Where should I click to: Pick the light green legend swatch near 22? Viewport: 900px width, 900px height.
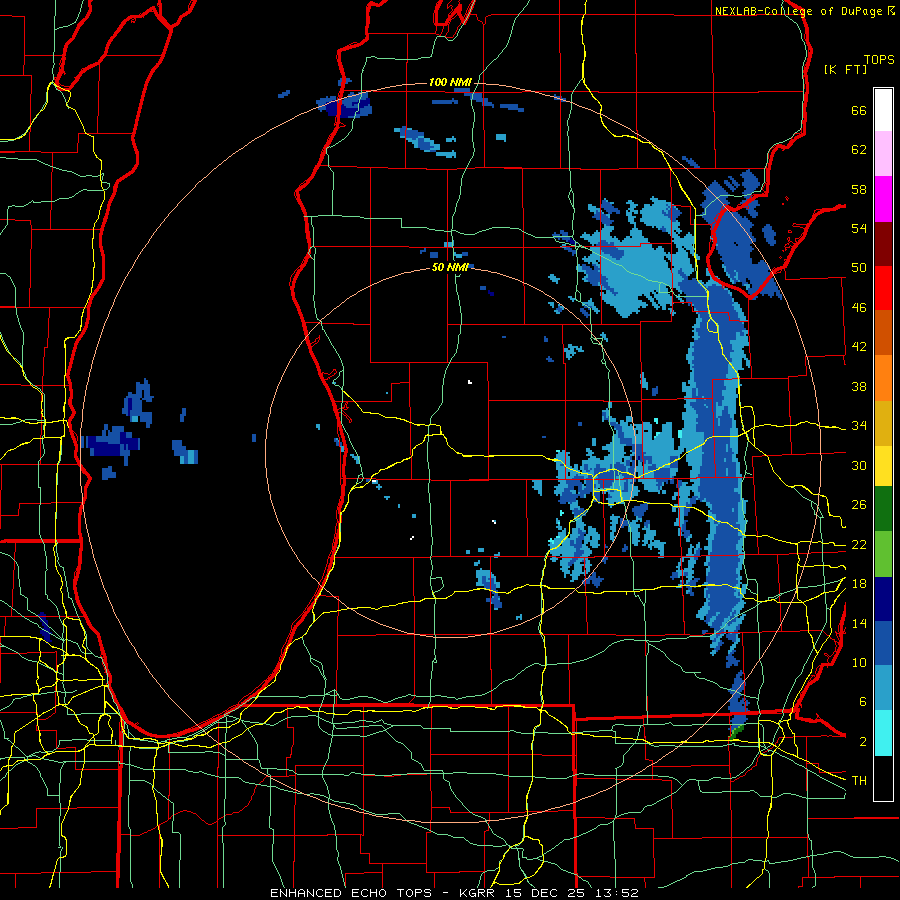883,554
